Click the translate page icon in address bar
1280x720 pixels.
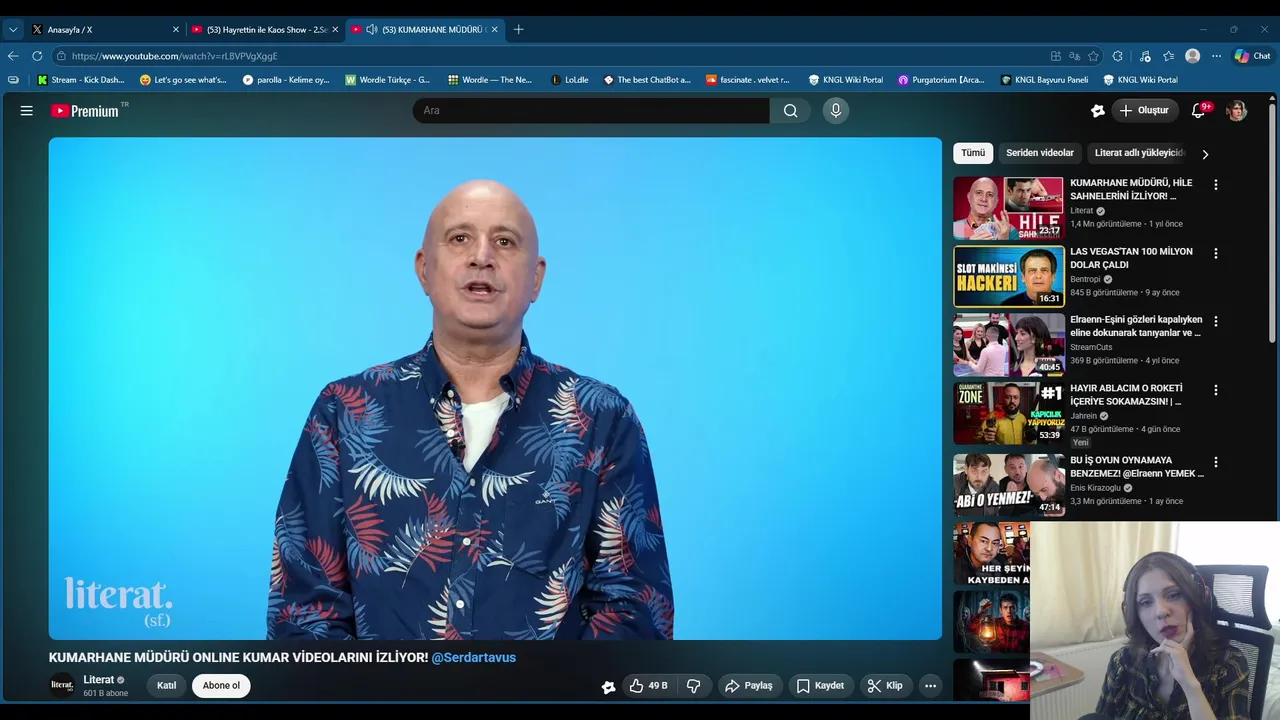(1075, 56)
